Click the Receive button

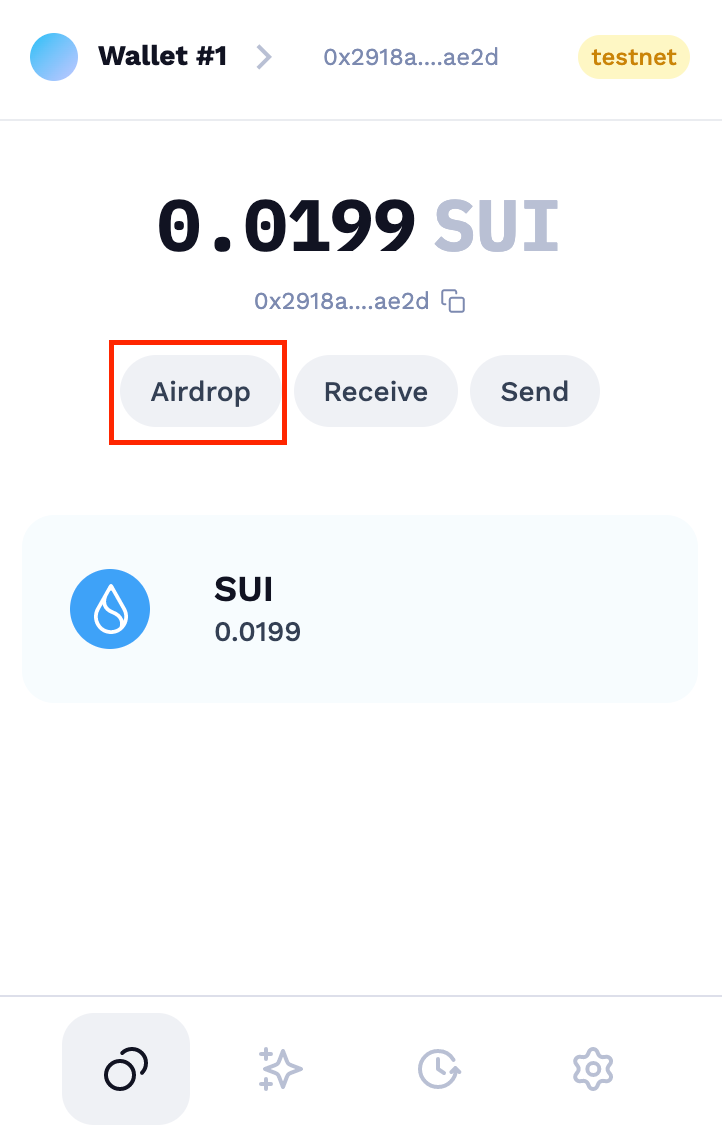pos(376,391)
